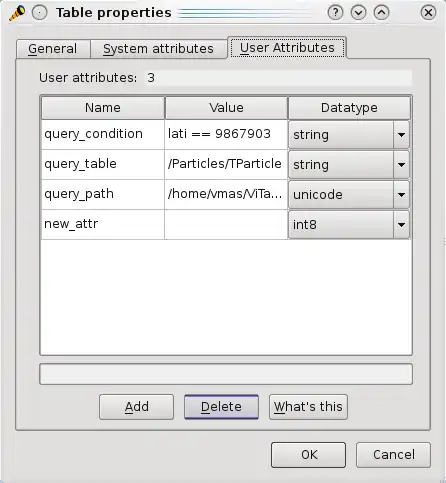Click the maximize up-chevron icon
Screen dimensions: 446x483
tap(382, 13)
